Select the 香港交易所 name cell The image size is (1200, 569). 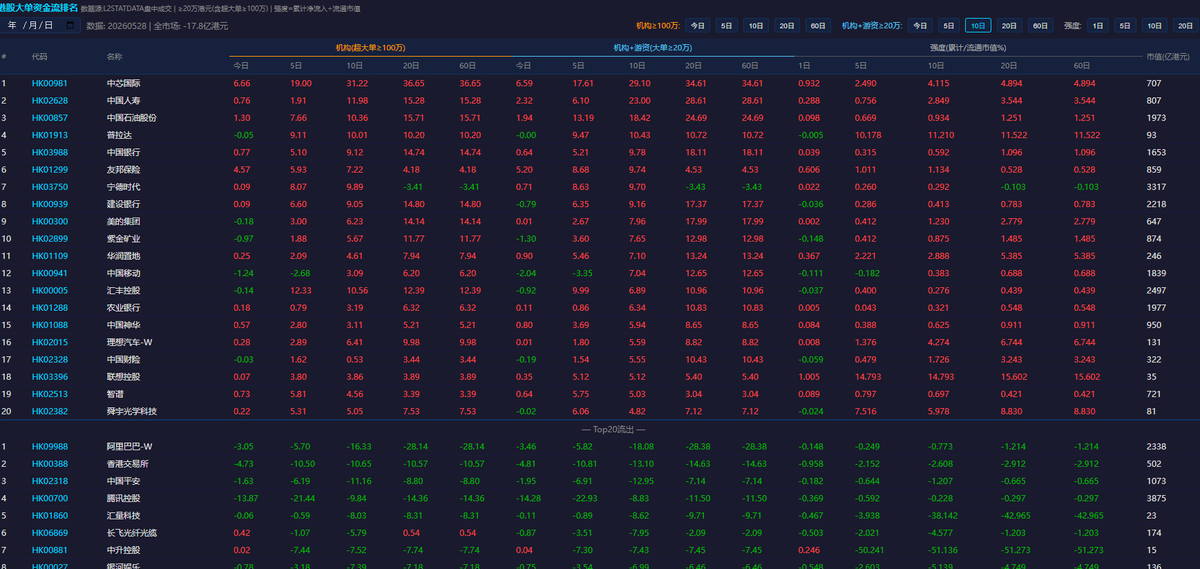pos(127,463)
